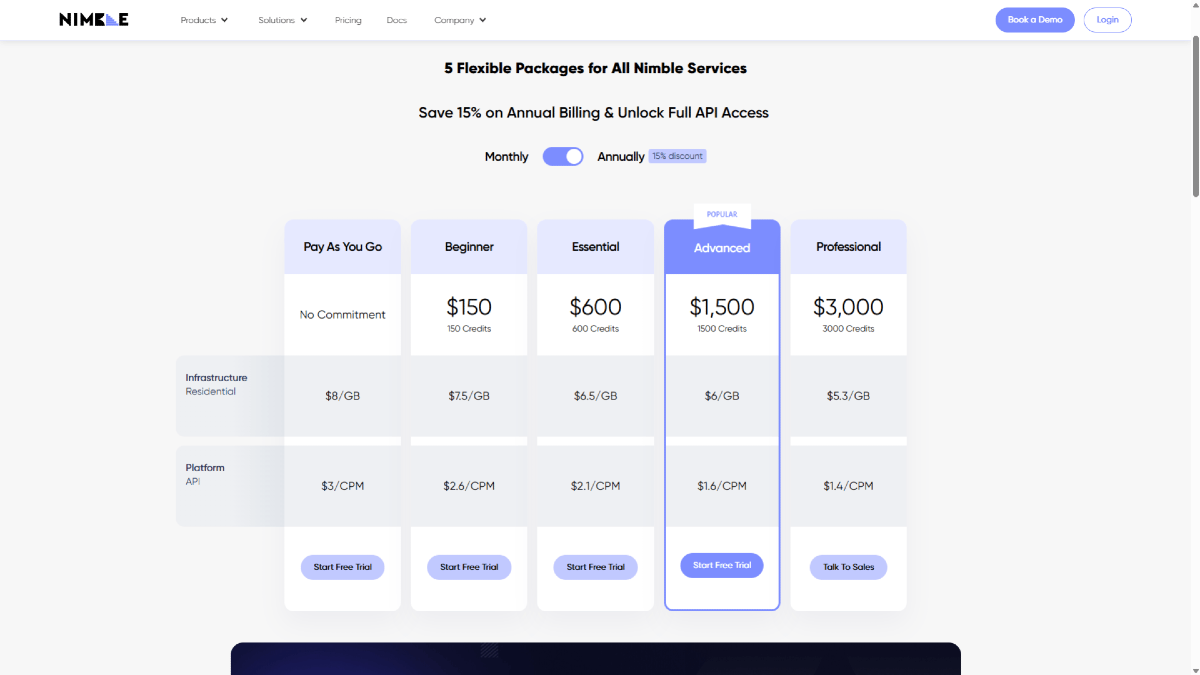The height and width of the screenshot is (675, 1200).
Task: Click the $1.6/CPM API rate
Action: click(722, 486)
